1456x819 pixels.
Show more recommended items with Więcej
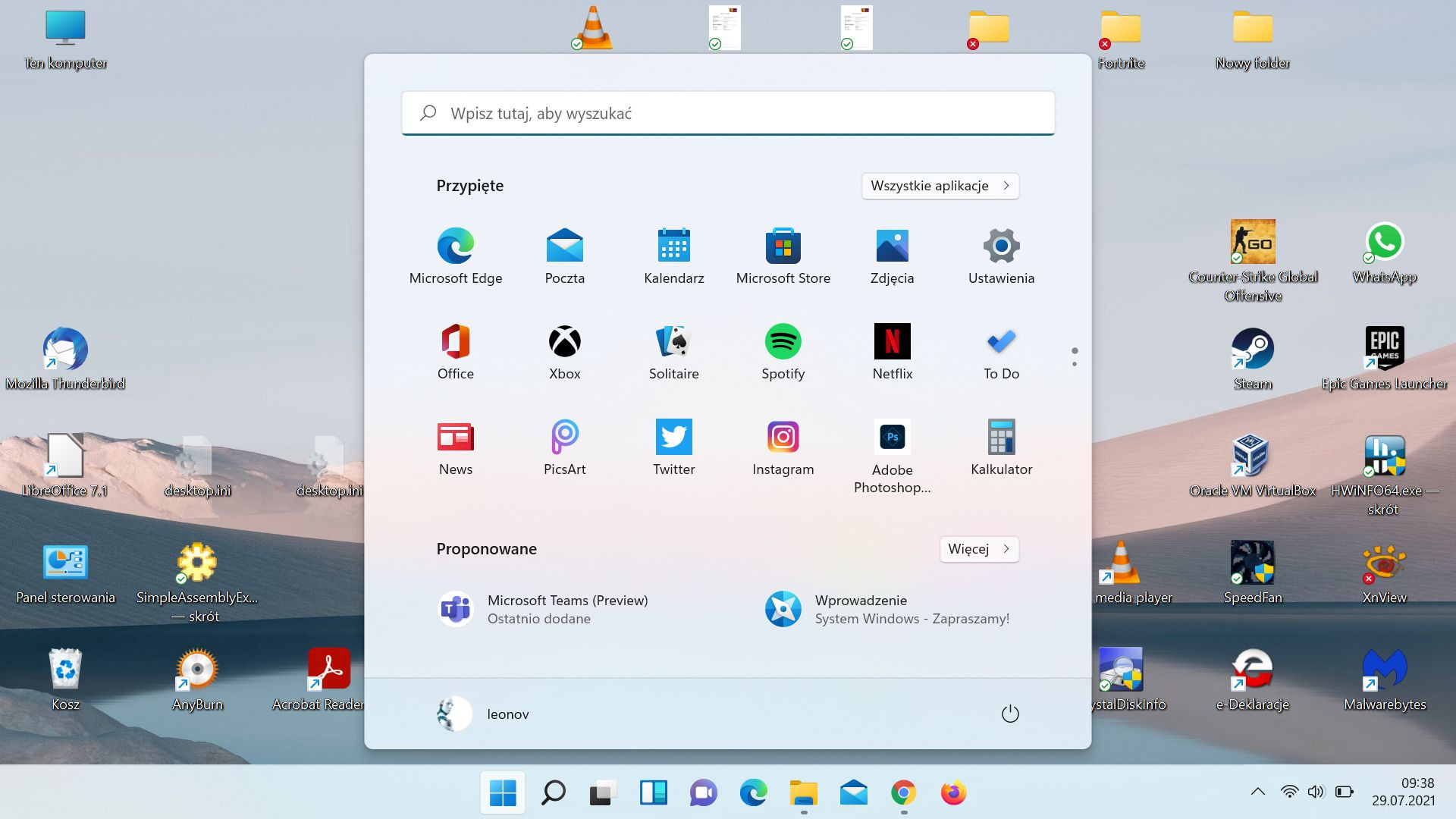[x=979, y=549]
